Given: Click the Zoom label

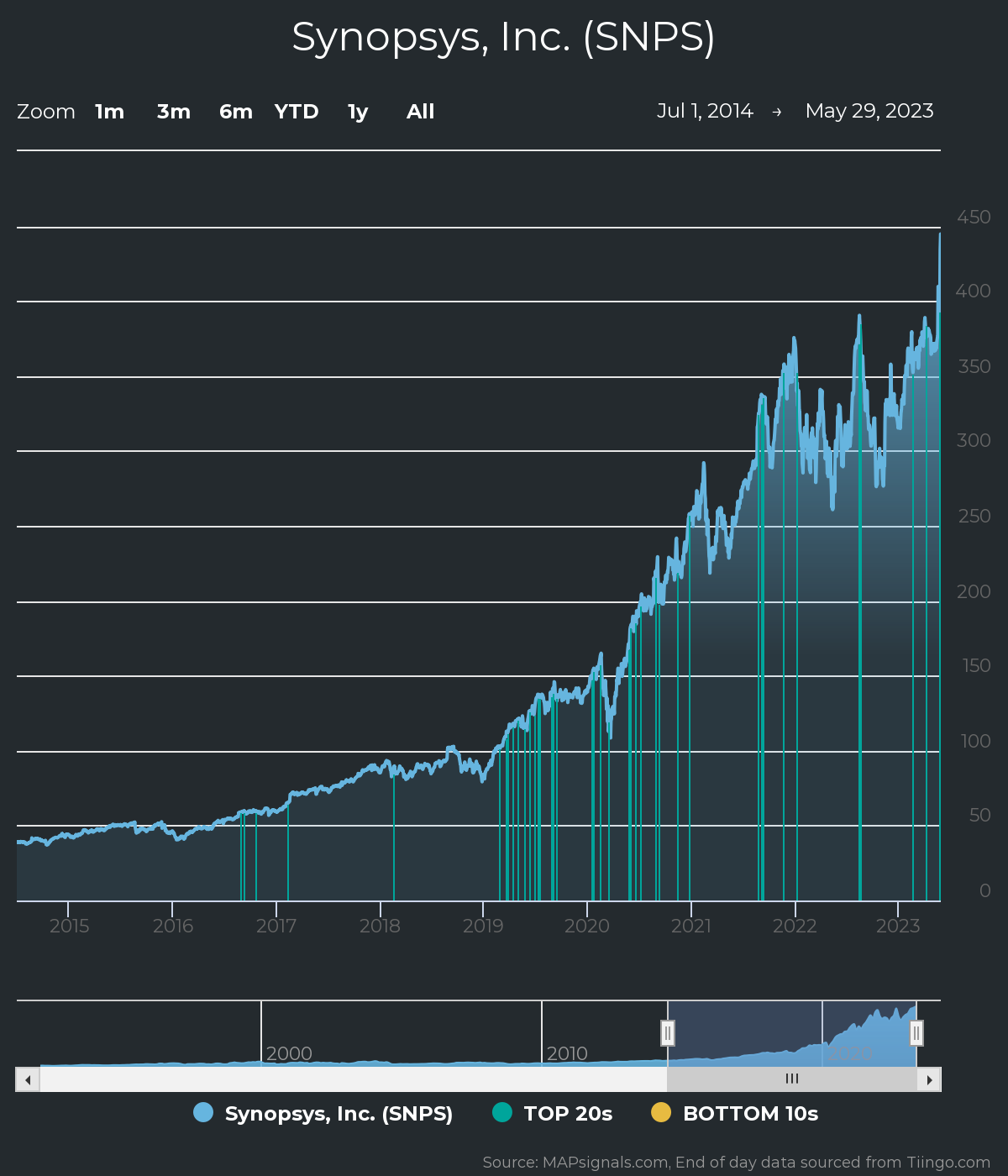Looking at the screenshot, I should [46, 112].
